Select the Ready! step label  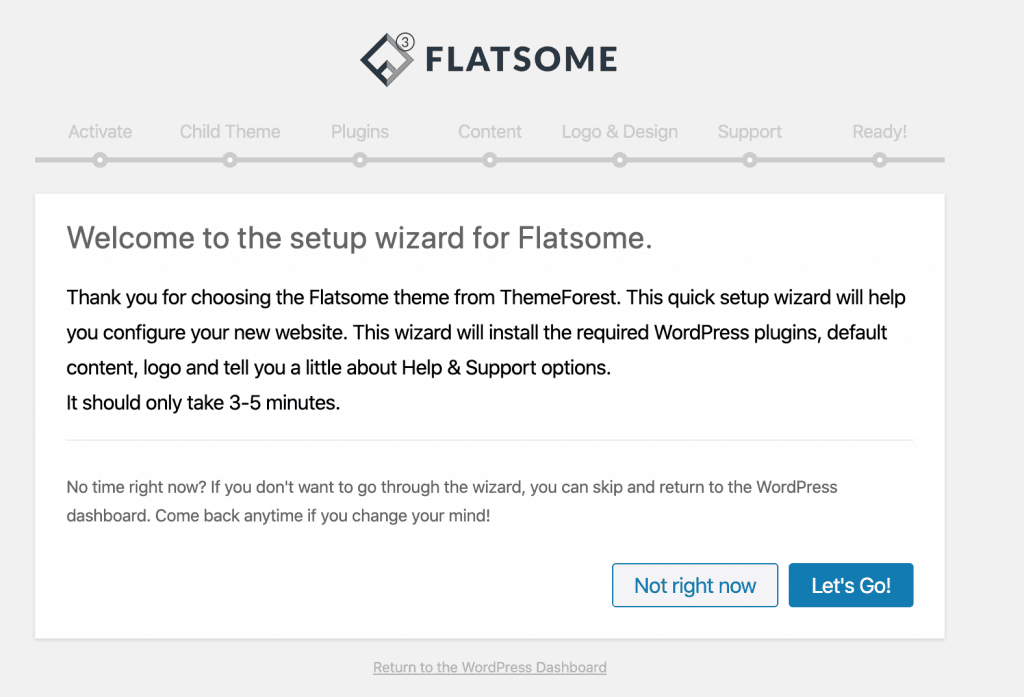[x=879, y=131]
